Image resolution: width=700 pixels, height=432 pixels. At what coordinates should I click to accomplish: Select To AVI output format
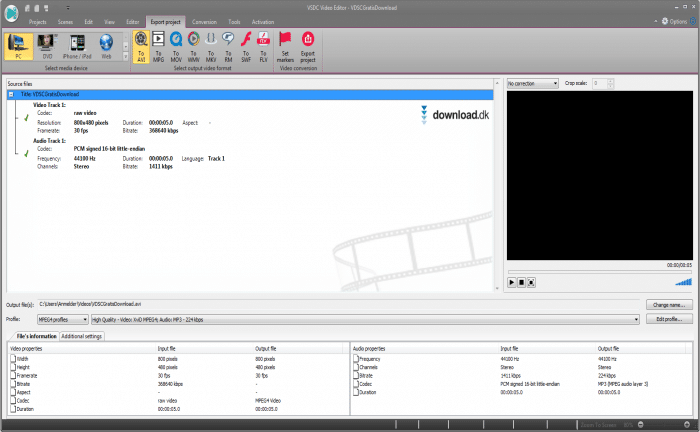[x=141, y=47]
